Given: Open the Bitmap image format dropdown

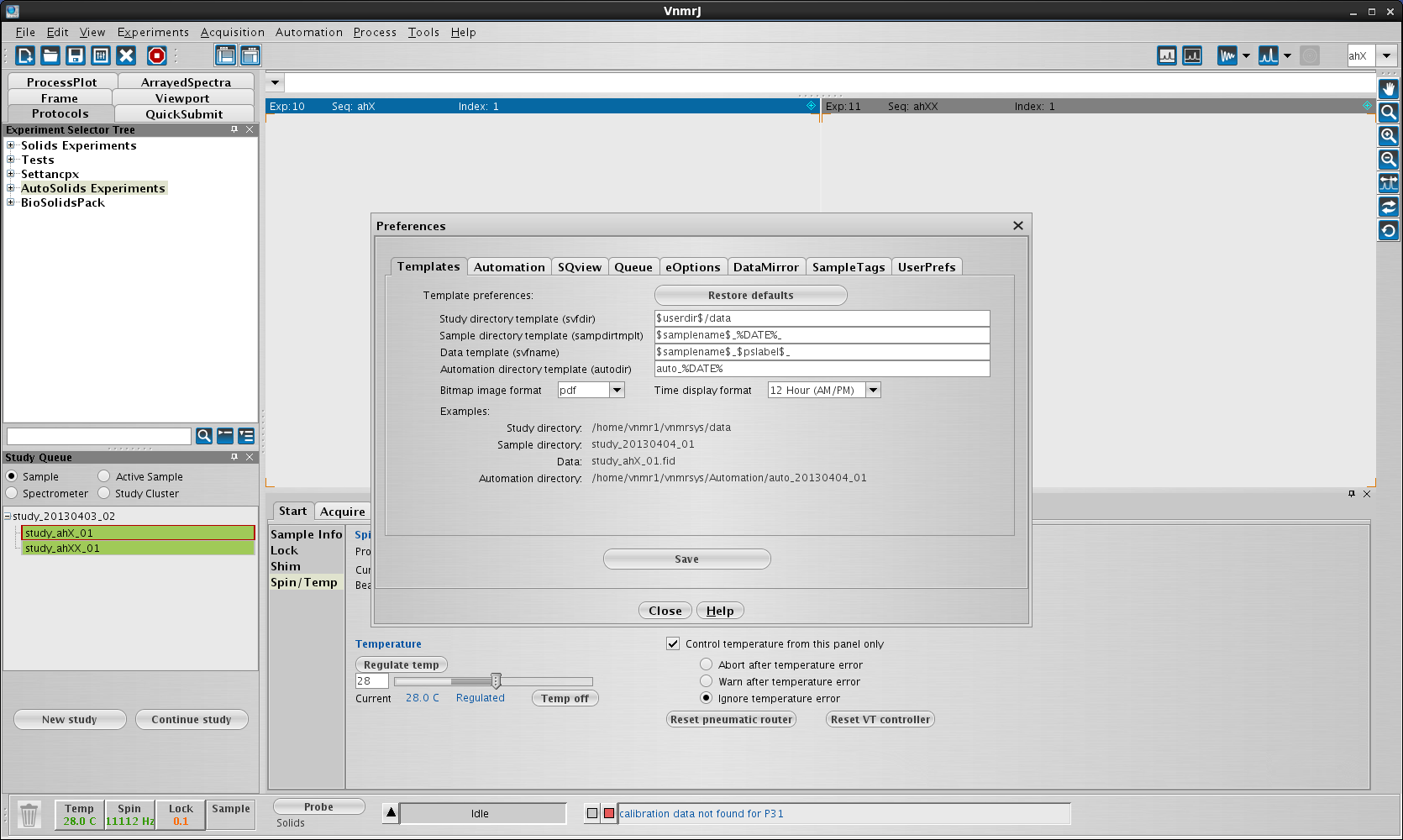Looking at the screenshot, I should (617, 390).
